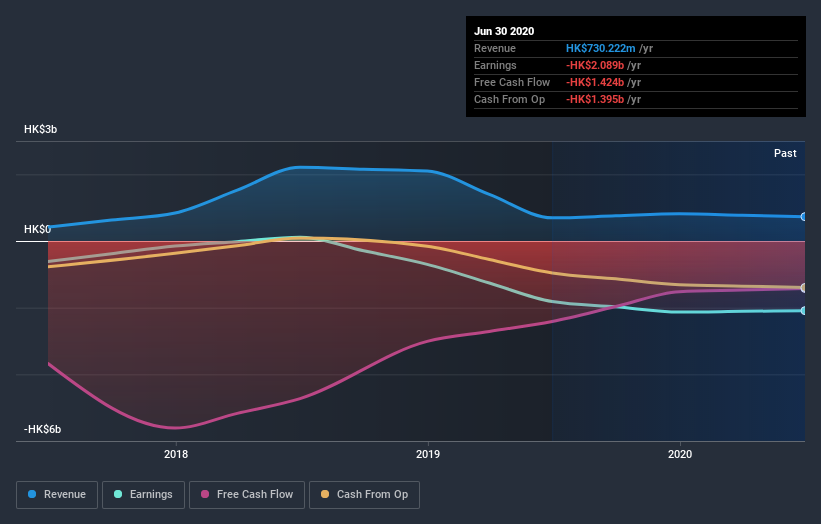Click the Earnings row label in the tooltip
The height and width of the screenshot is (524, 821).
point(495,65)
